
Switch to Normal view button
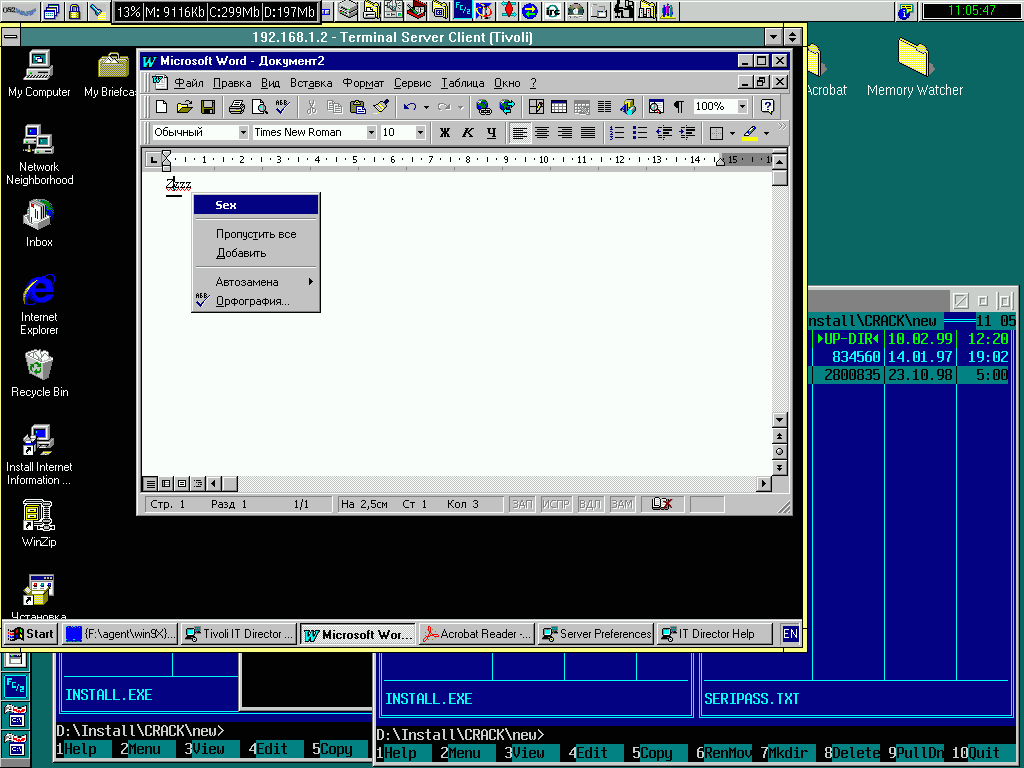click(150, 483)
